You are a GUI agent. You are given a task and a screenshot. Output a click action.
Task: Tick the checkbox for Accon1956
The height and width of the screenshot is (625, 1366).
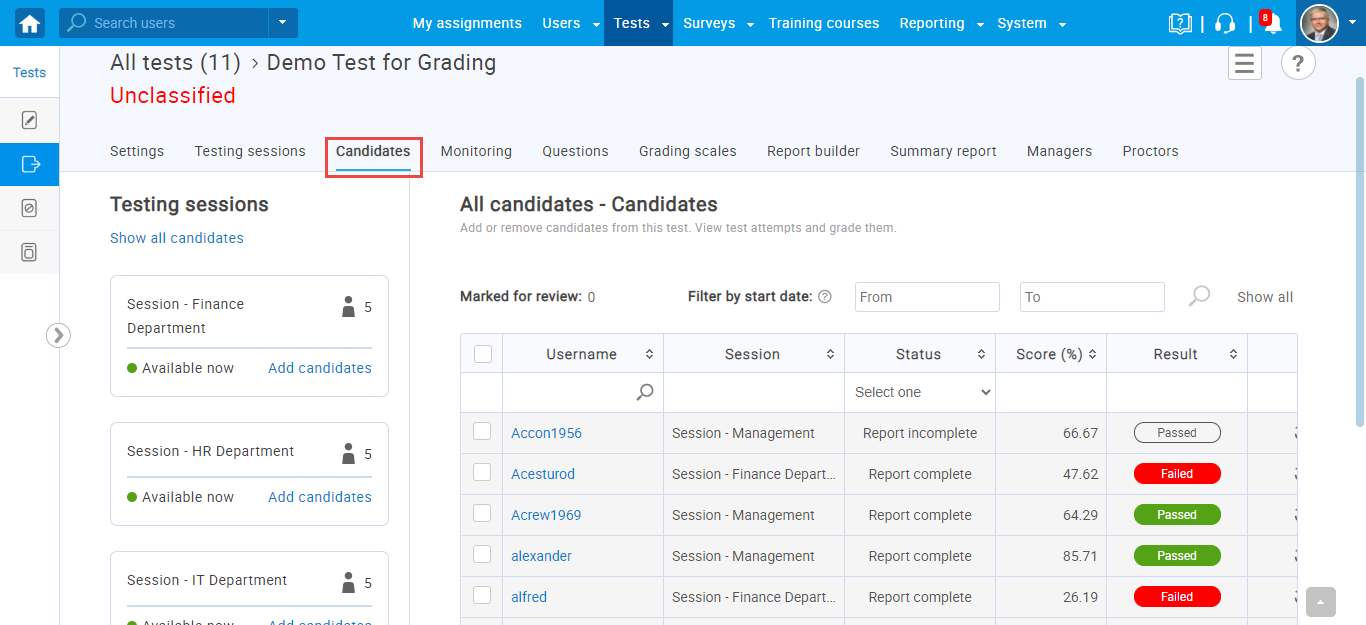point(482,432)
